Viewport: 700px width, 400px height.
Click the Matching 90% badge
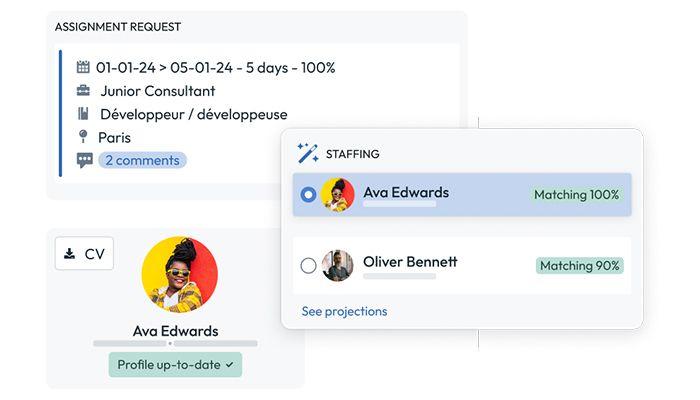(x=579, y=266)
